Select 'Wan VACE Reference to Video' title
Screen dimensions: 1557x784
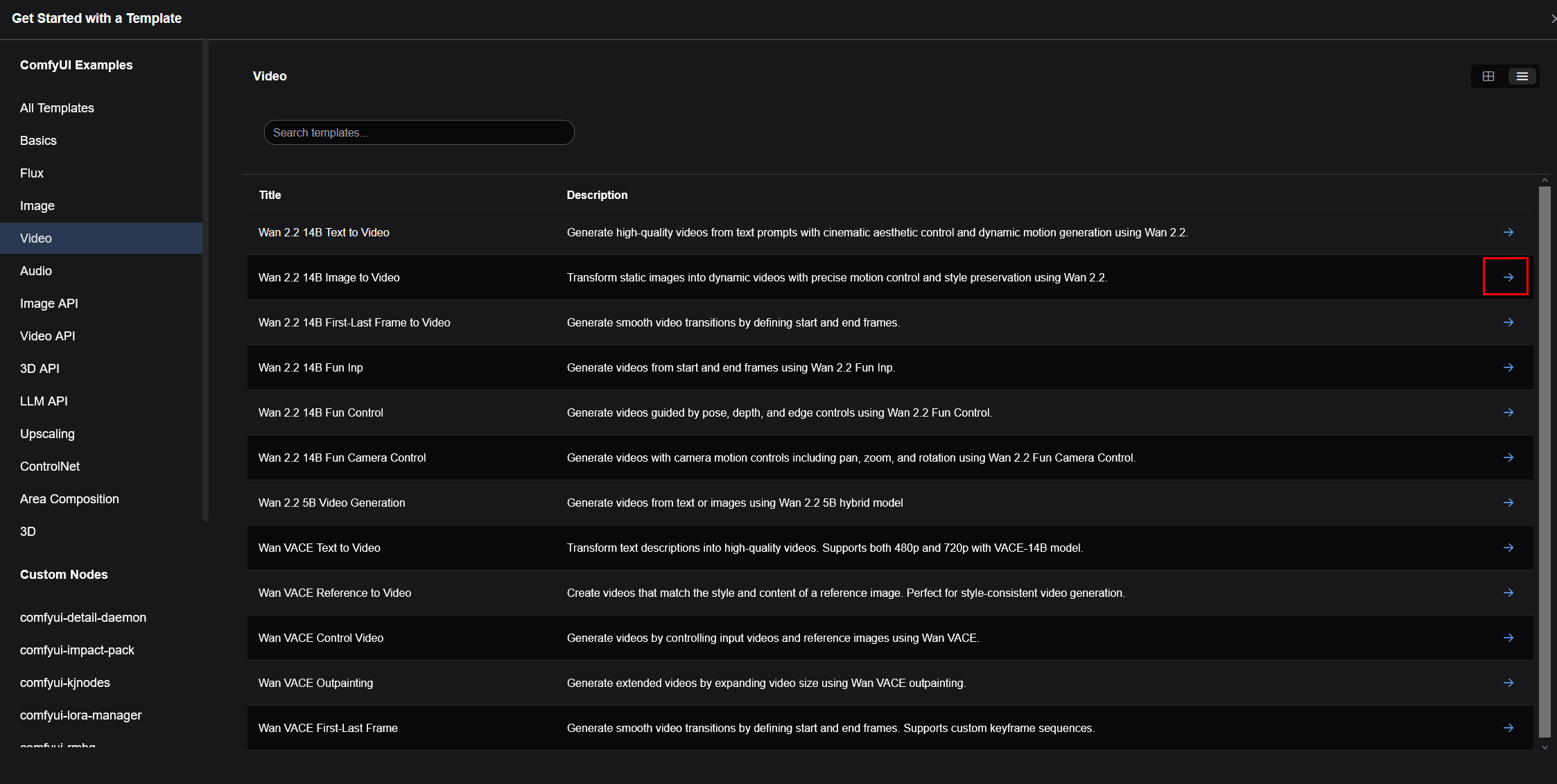[x=335, y=593]
